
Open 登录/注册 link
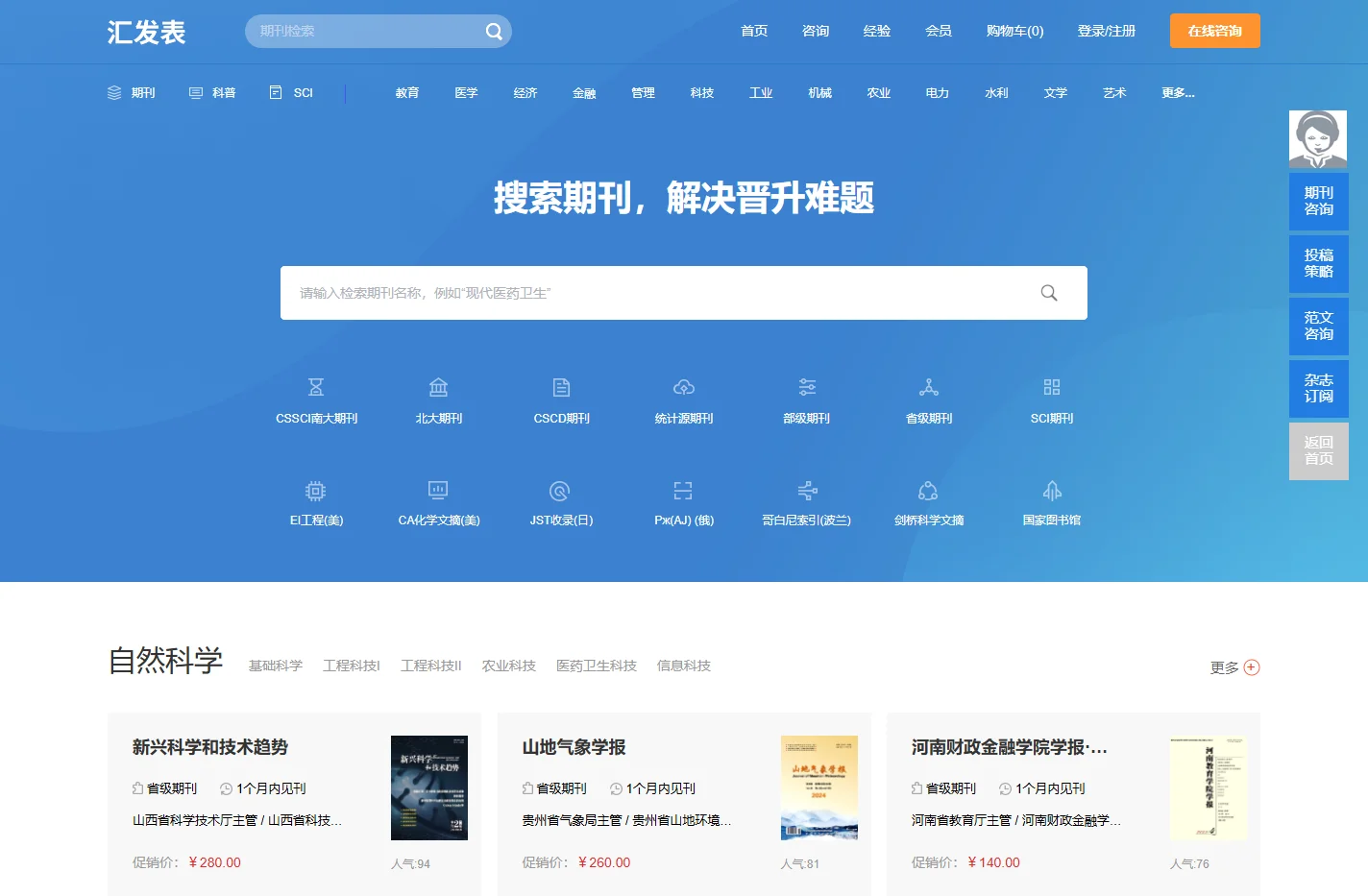point(1107,31)
